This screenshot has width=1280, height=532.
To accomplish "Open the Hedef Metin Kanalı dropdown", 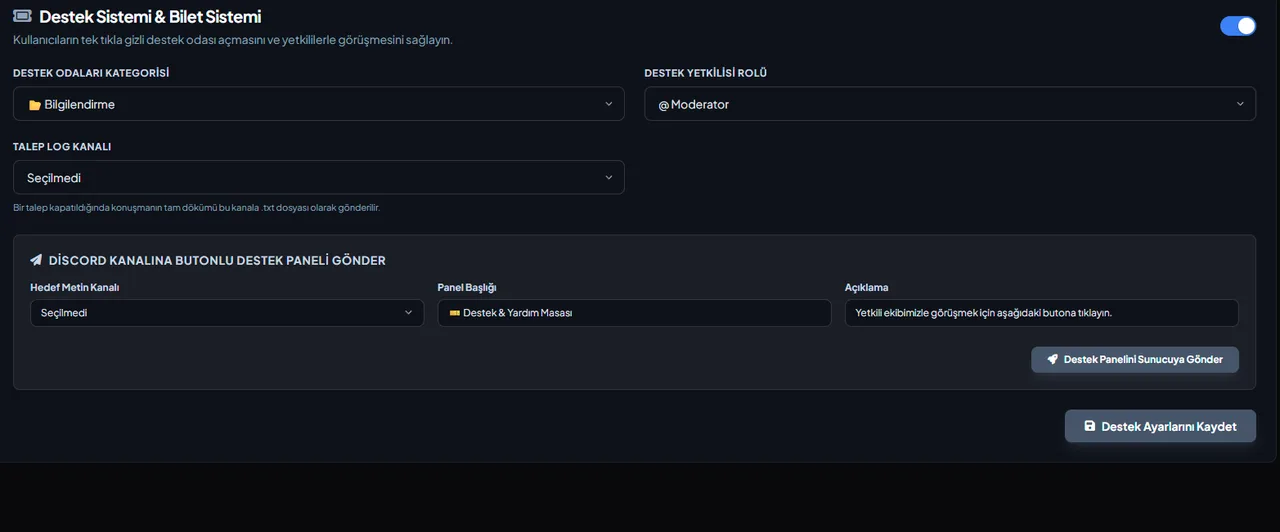I will (227, 313).
